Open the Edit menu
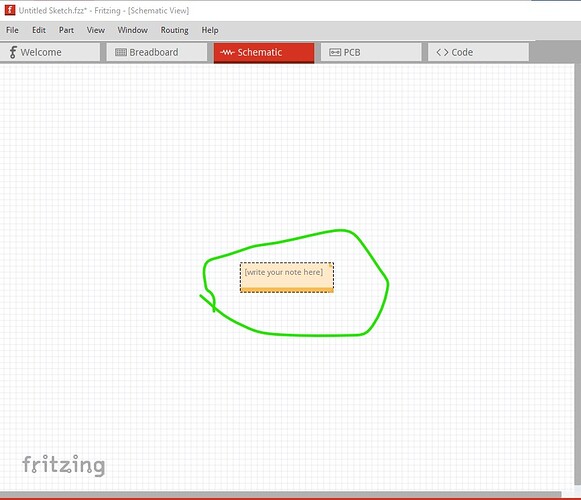 (x=39, y=30)
